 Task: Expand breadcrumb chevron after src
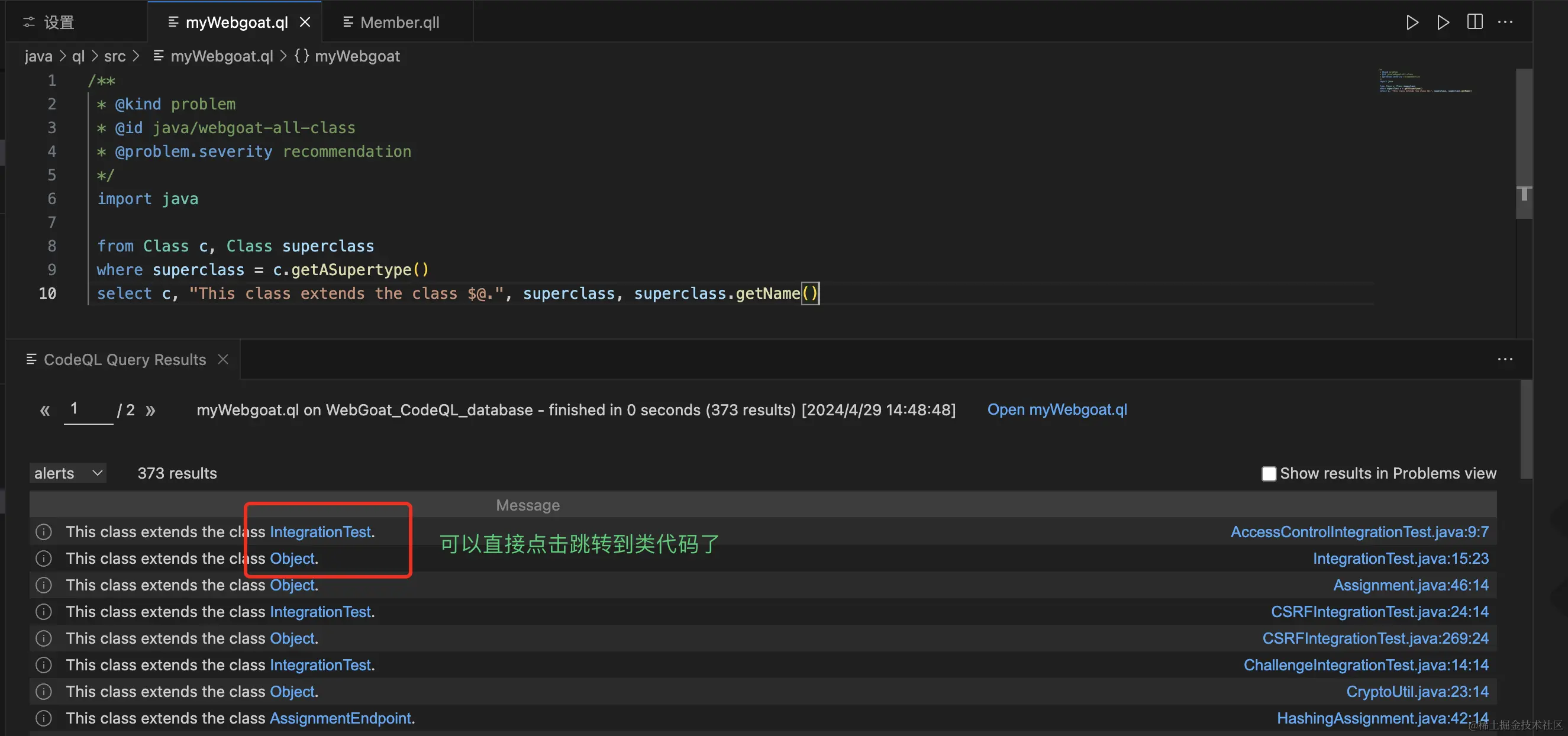pos(136,56)
